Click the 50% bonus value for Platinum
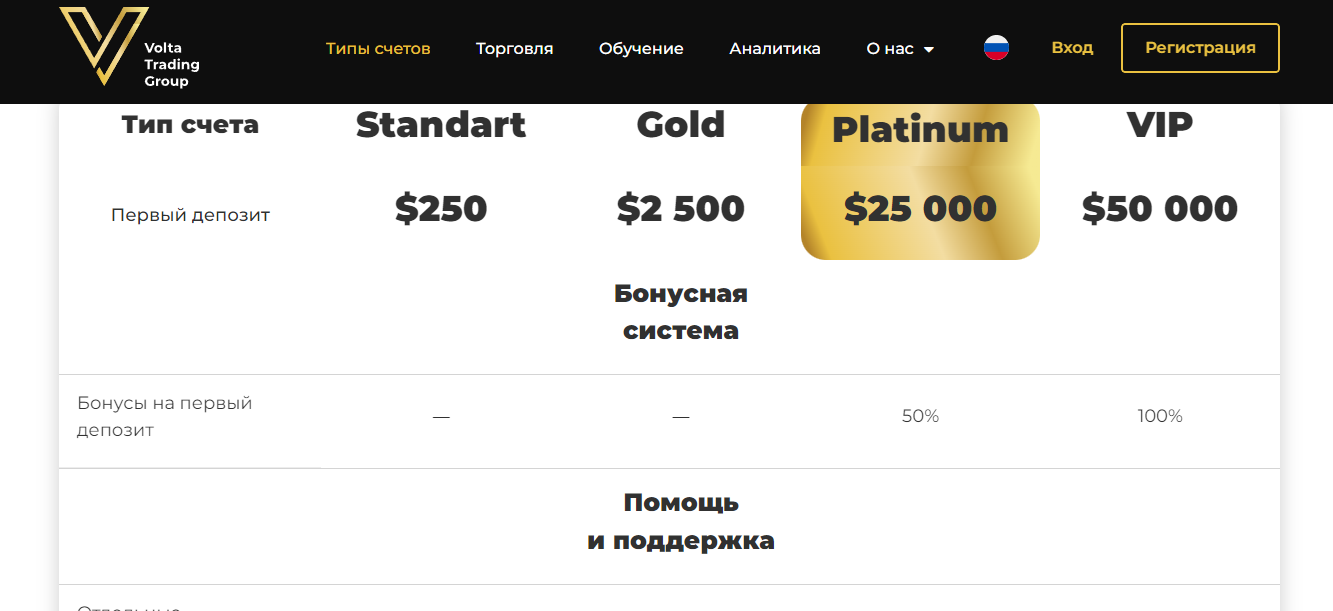The height and width of the screenshot is (611, 1333). (x=920, y=416)
